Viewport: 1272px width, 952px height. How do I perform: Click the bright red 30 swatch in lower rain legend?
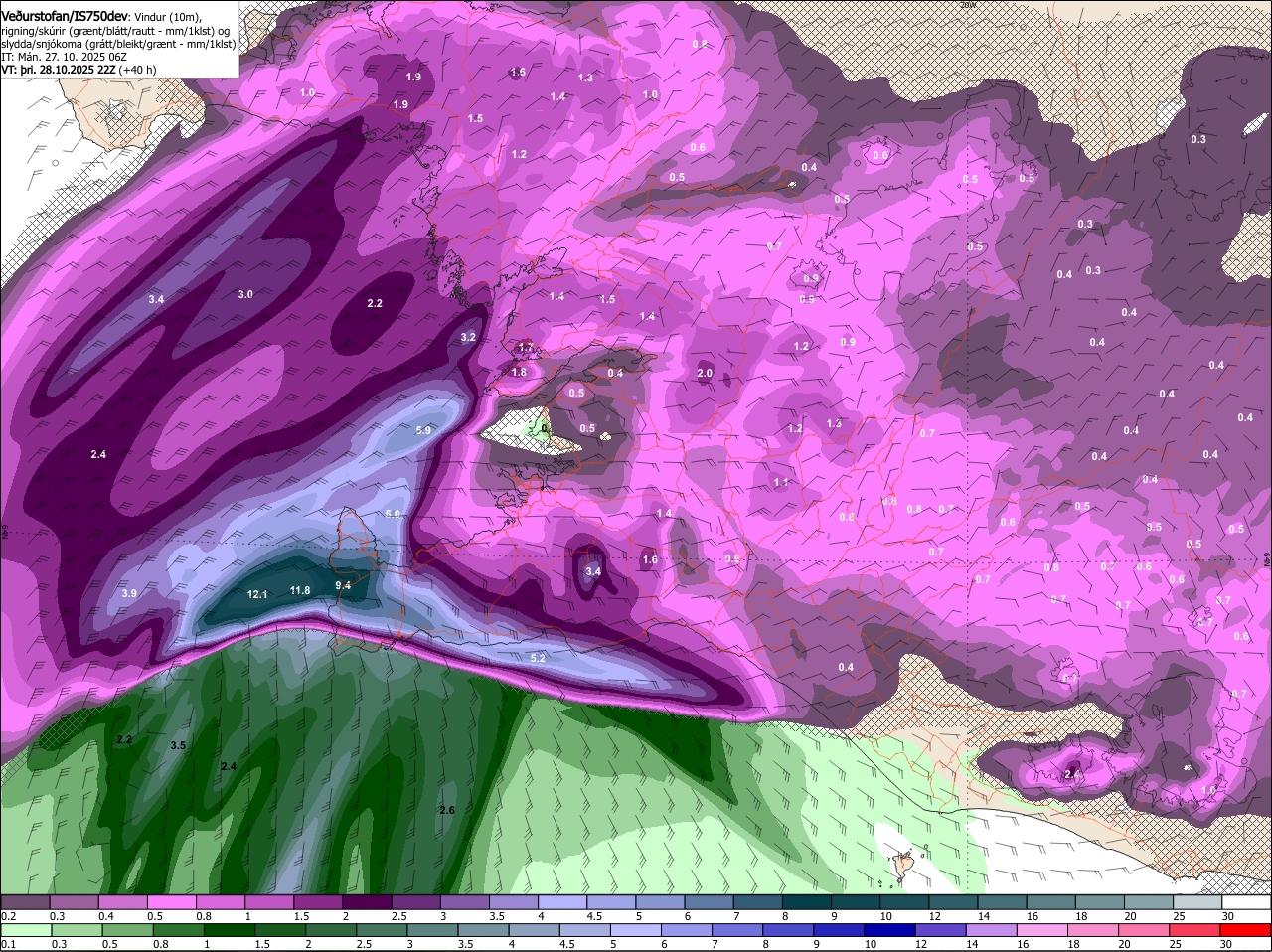pos(1247,930)
